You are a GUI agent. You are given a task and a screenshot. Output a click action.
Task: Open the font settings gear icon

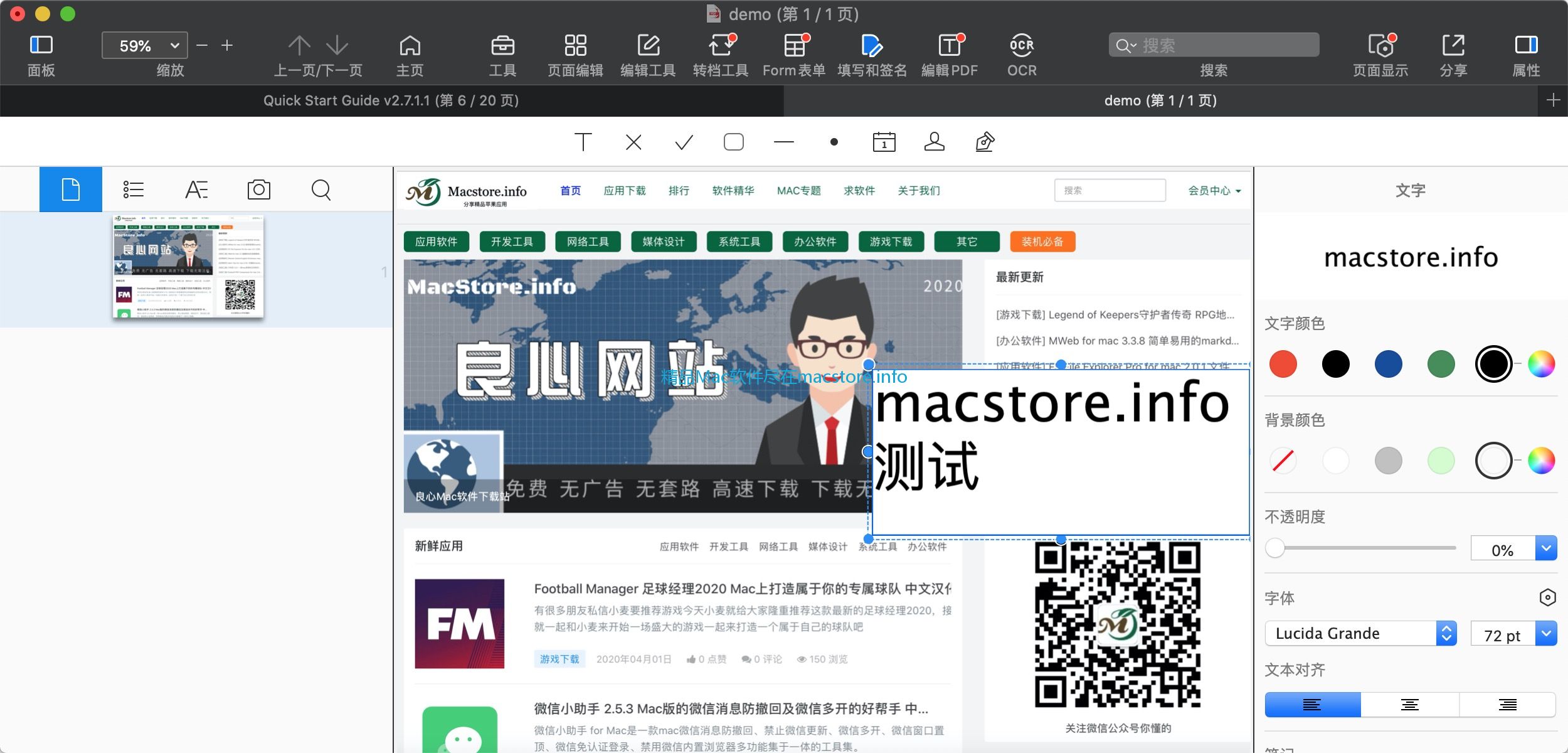1547,597
